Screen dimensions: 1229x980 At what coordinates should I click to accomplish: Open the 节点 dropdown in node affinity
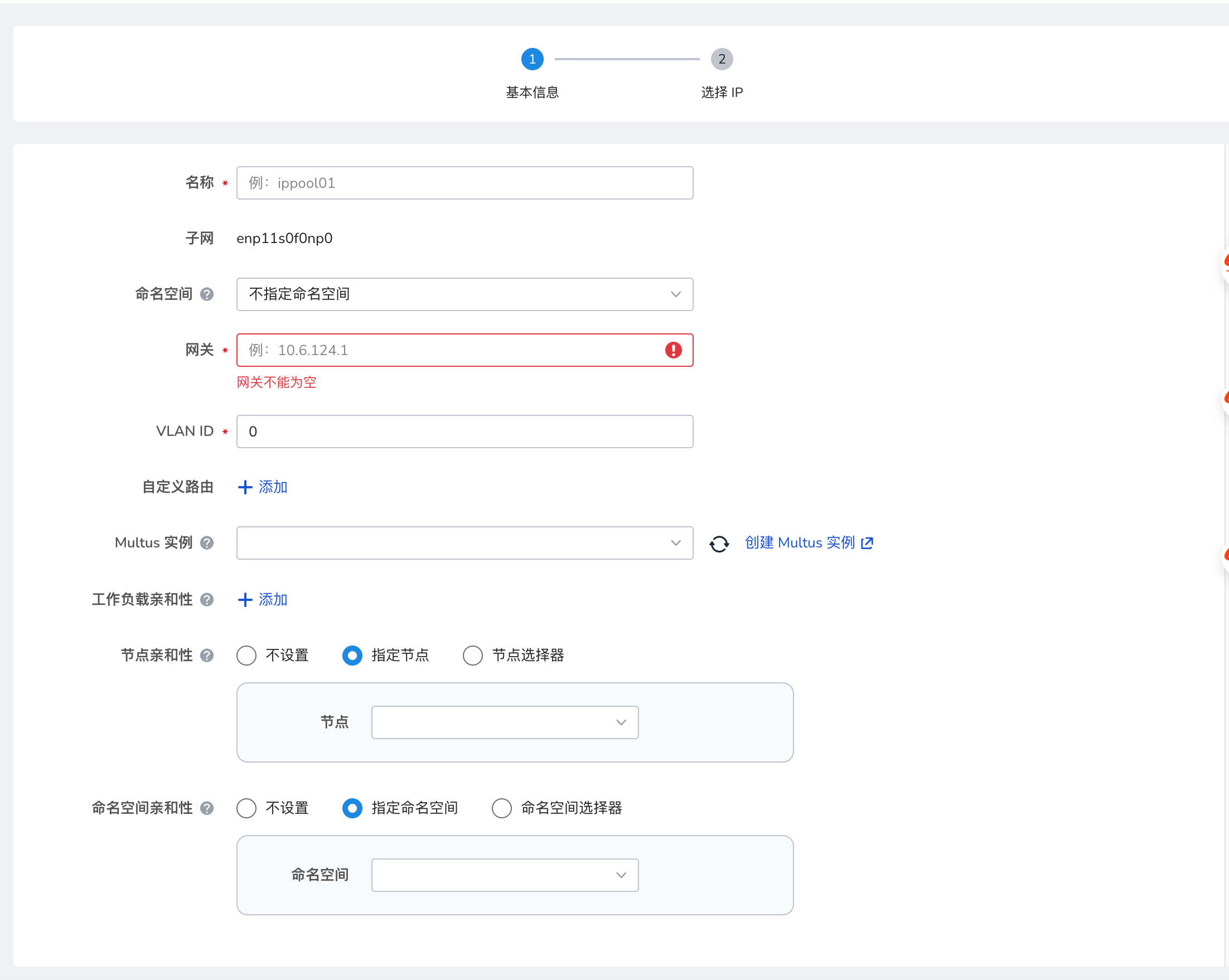click(x=505, y=722)
